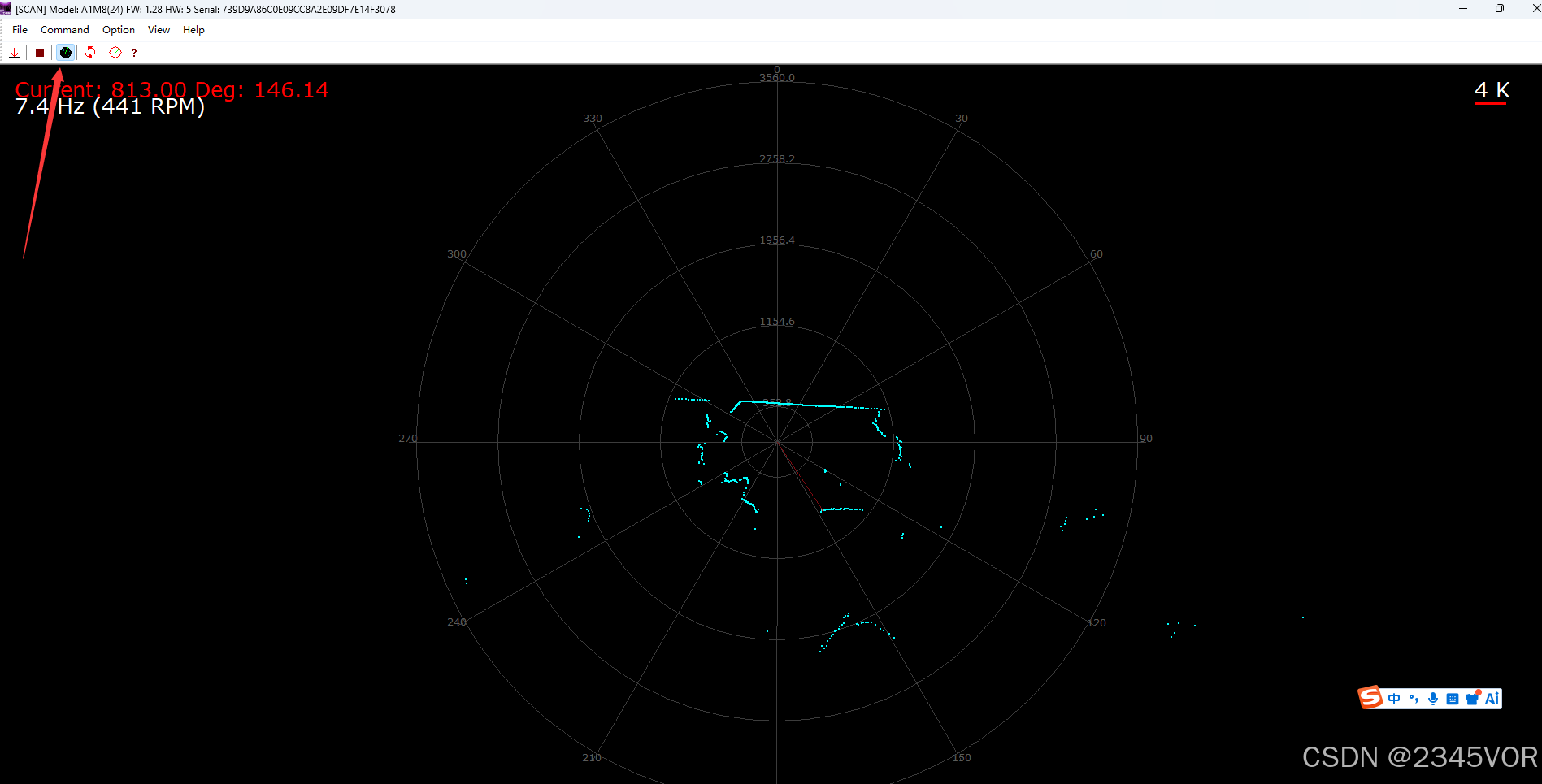Click the 1956.4 range ring label
Image resolution: width=1542 pixels, height=784 pixels.
pos(777,240)
